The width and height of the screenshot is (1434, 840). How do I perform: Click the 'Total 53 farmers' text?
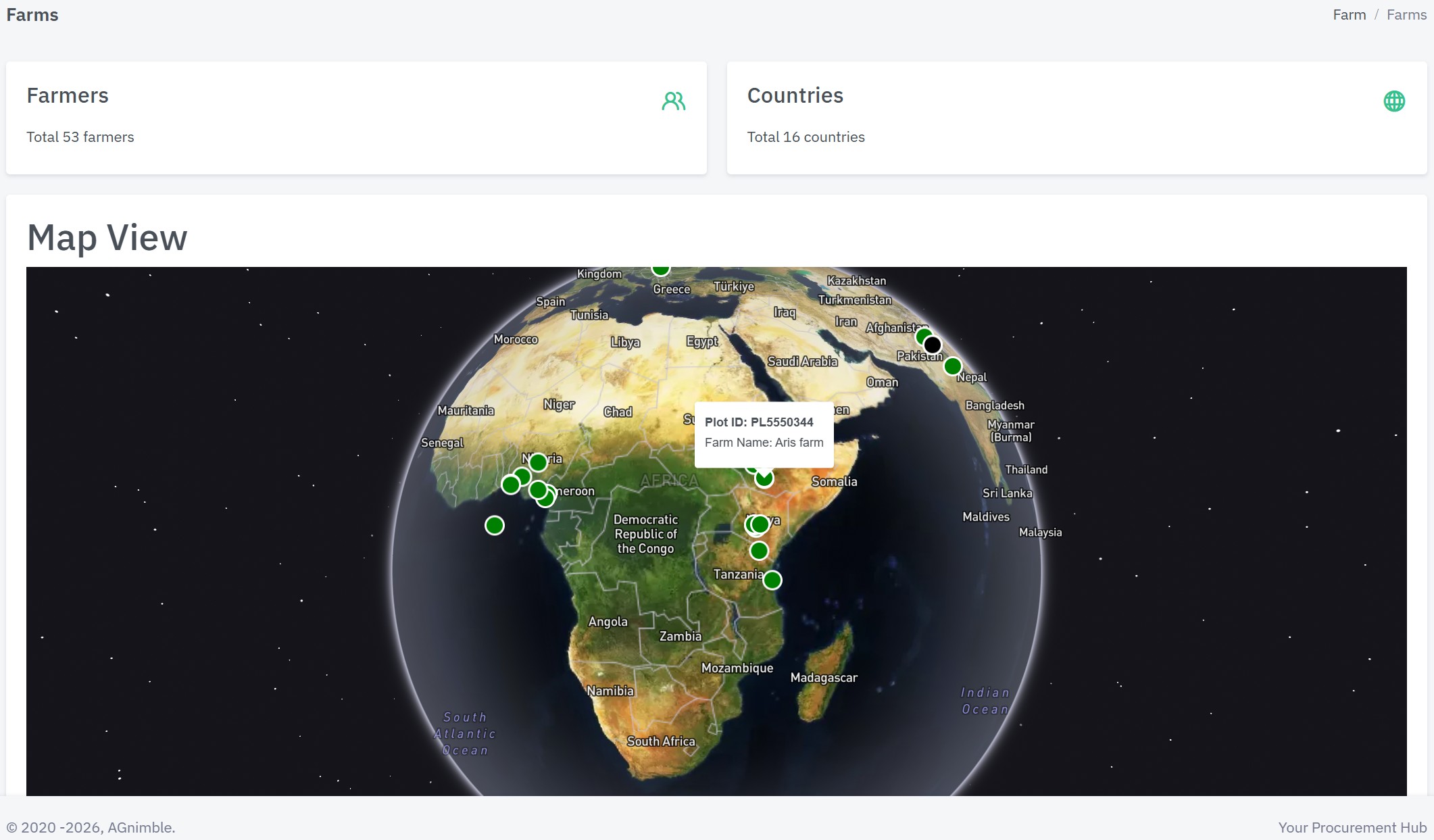[x=80, y=137]
